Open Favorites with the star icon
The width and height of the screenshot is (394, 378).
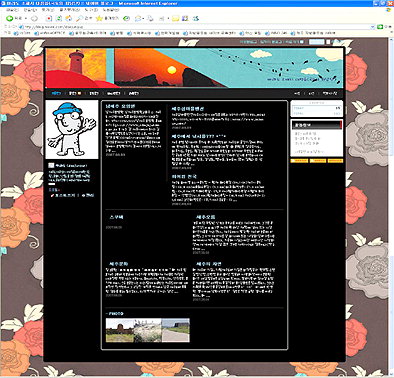click(x=99, y=18)
